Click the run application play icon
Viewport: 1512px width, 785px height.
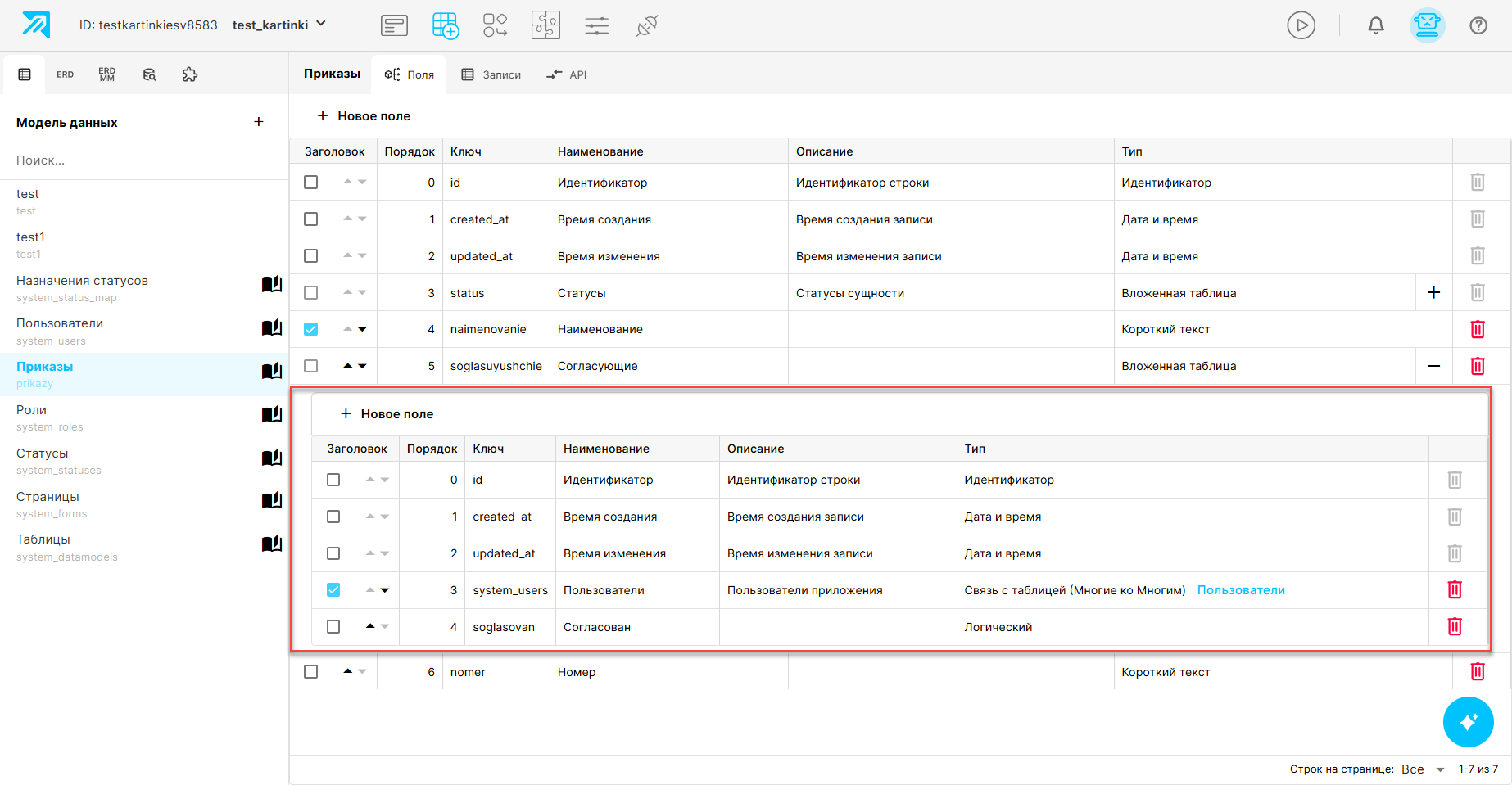pos(1301,25)
